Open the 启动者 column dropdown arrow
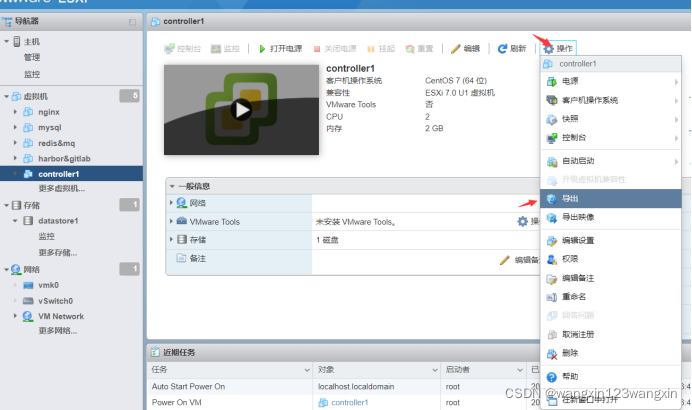Image resolution: width=692 pixels, height=410 pixels. pos(520,370)
